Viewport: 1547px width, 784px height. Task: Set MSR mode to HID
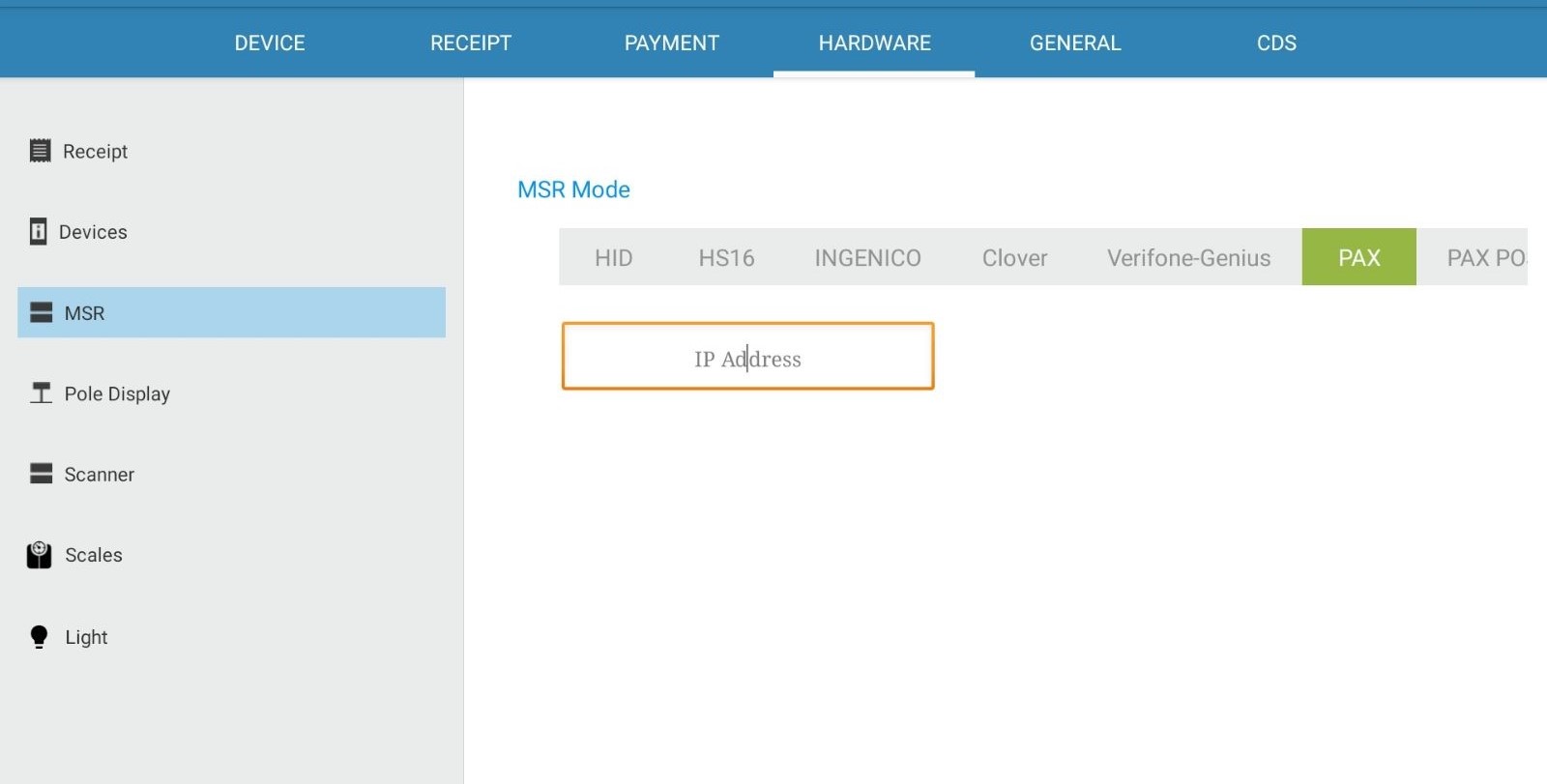(x=613, y=257)
